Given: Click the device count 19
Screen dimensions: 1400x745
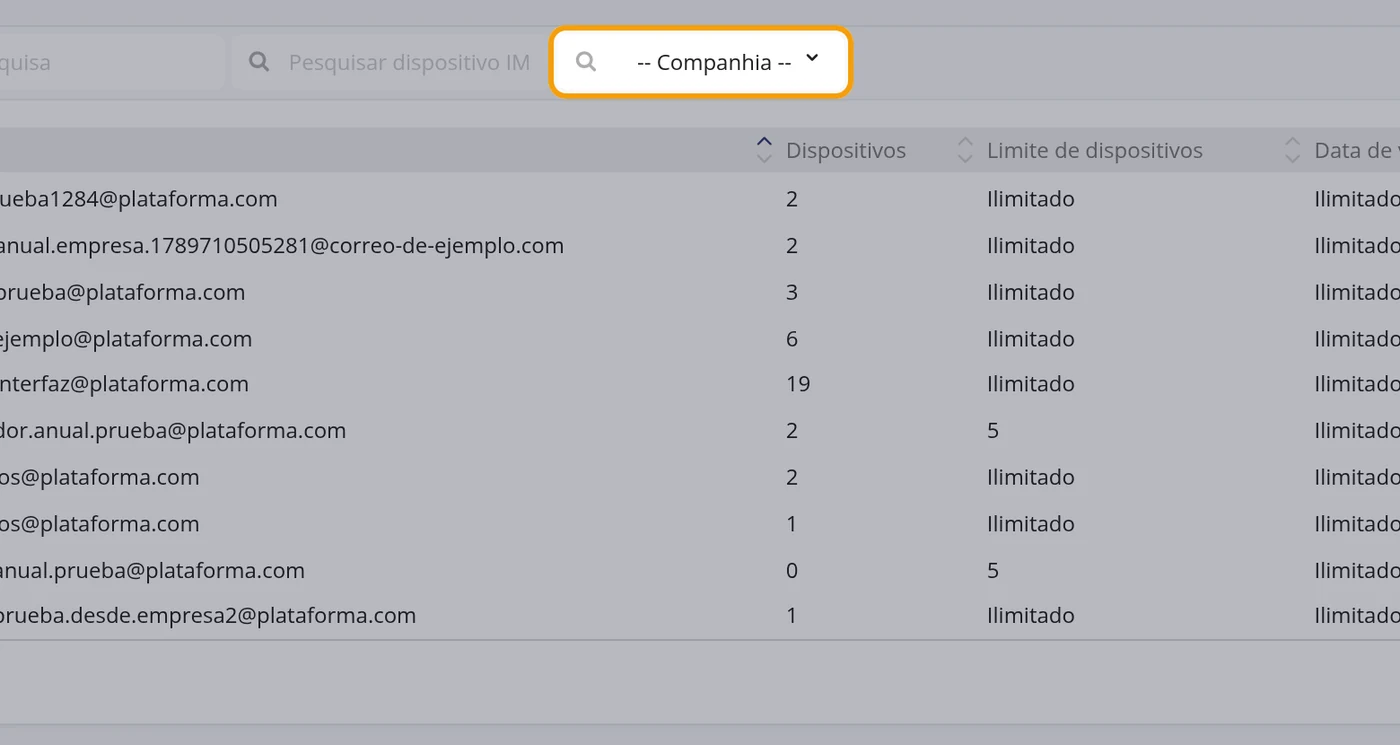Looking at the screenshot, I should coord(798,384).
